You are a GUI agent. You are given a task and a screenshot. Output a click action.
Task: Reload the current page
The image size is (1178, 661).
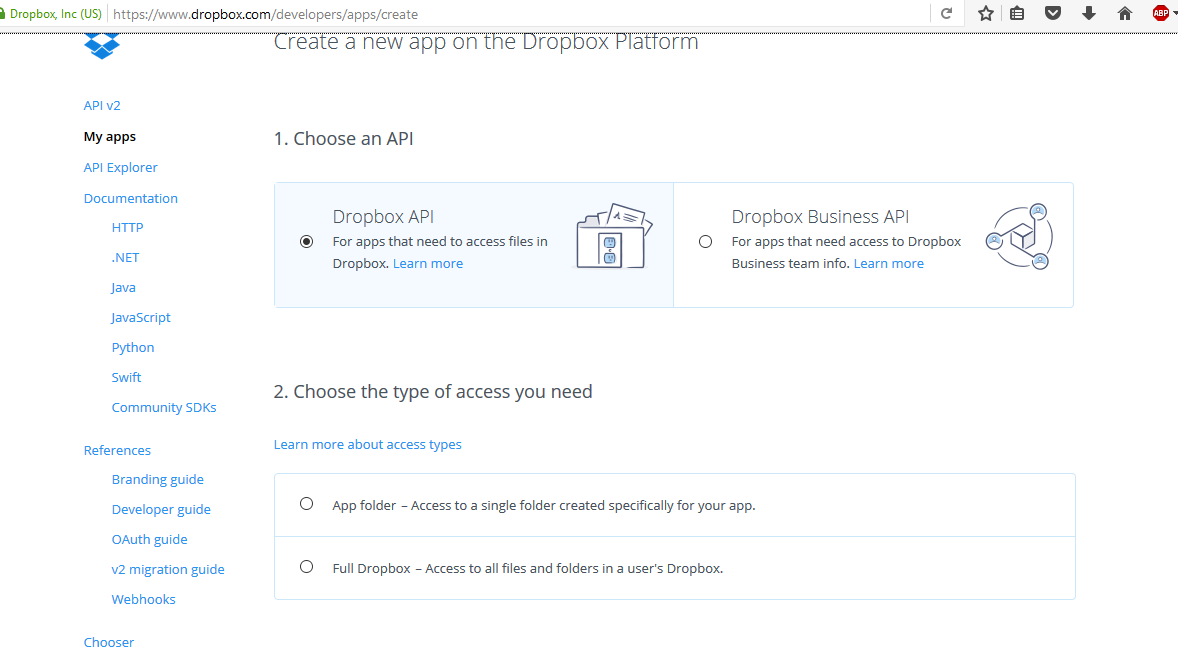(946, 14)
